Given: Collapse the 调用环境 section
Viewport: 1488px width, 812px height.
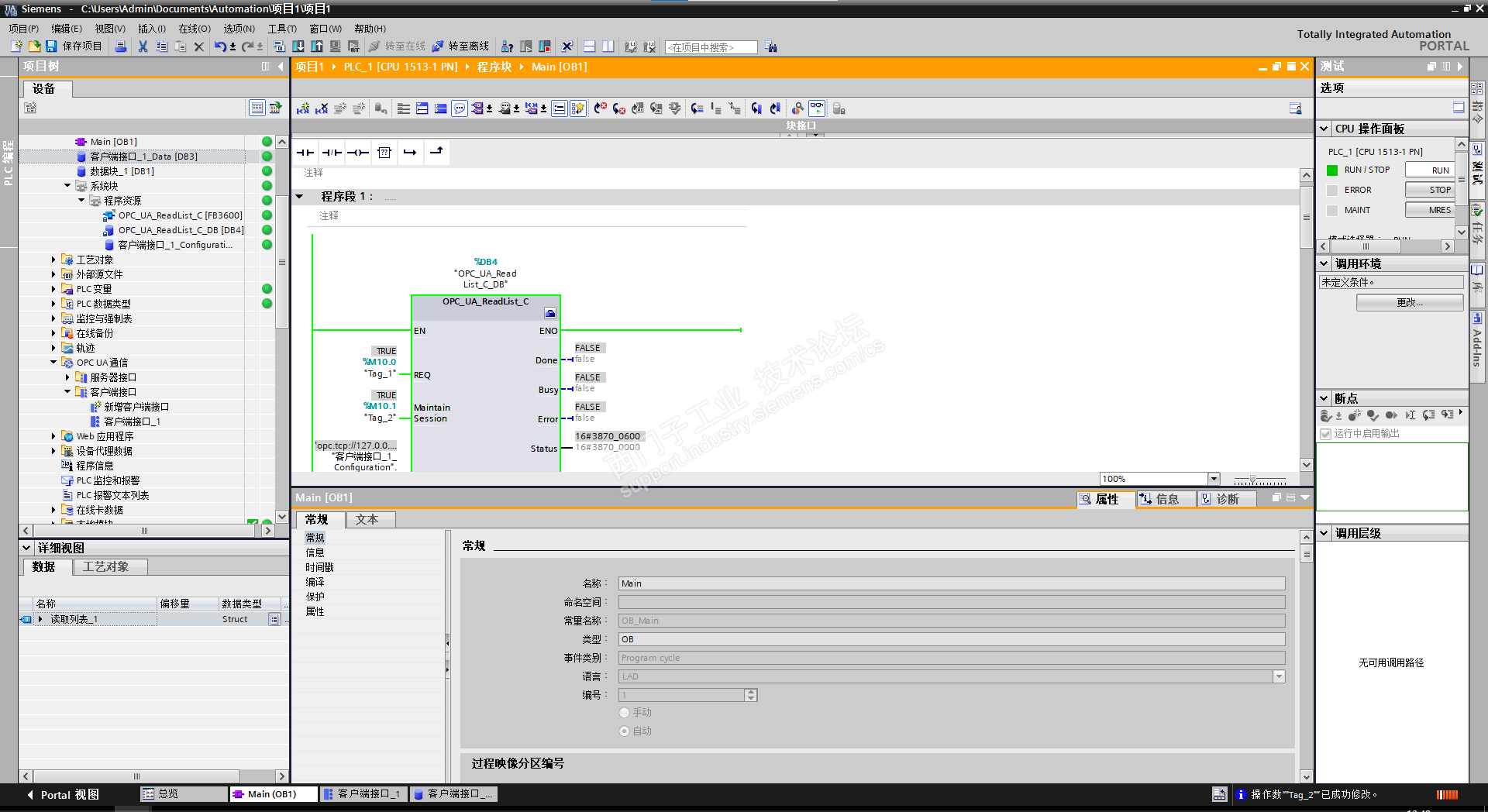Looking at the screenshot, I should pyautogui.click(x=1324, y=263).
